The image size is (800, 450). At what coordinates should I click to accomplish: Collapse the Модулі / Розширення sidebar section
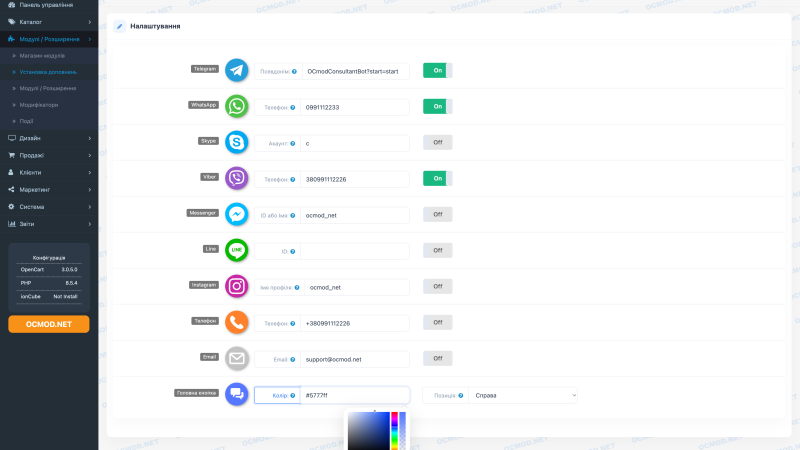[49, 39]
